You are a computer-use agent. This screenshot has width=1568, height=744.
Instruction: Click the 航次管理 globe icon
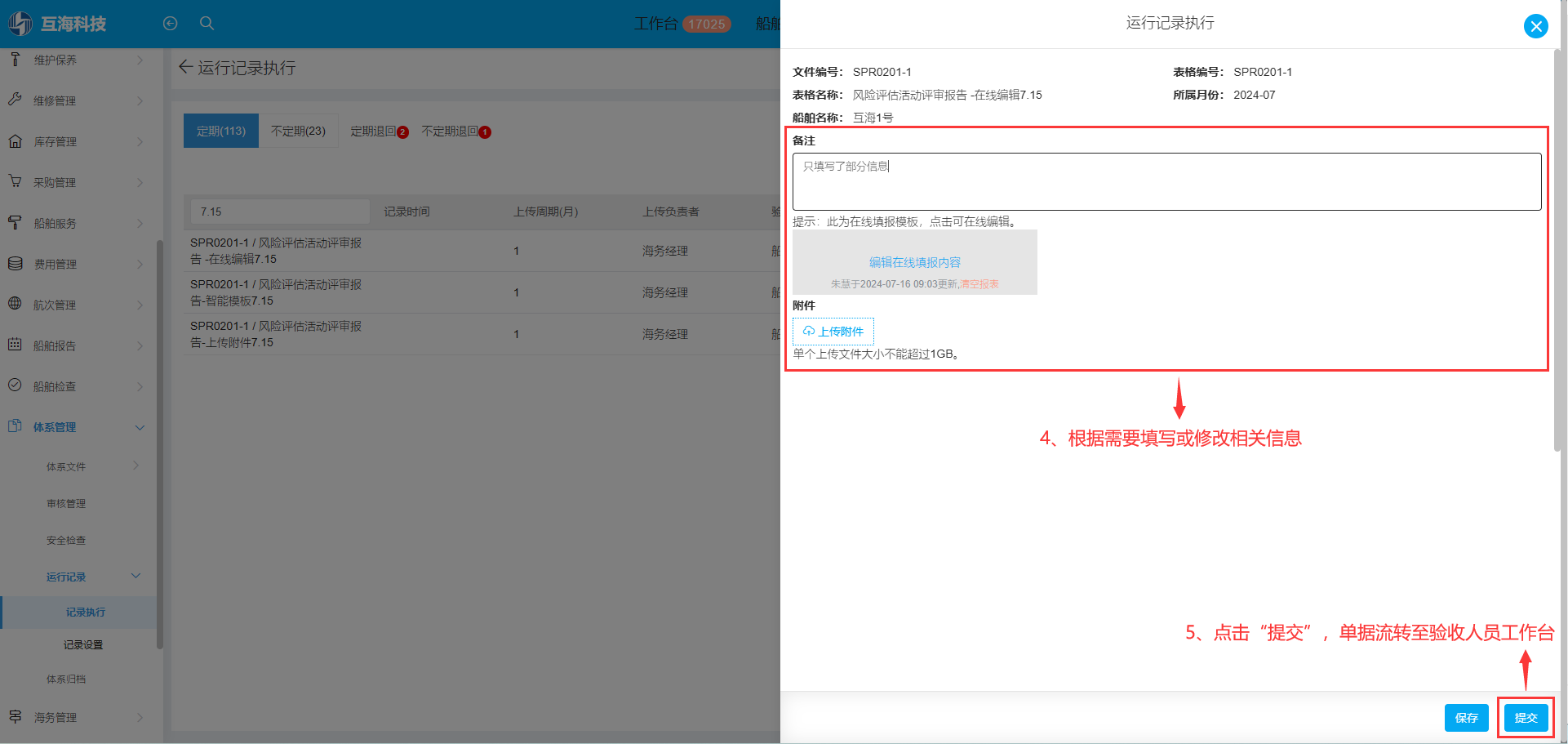(15, 304)
